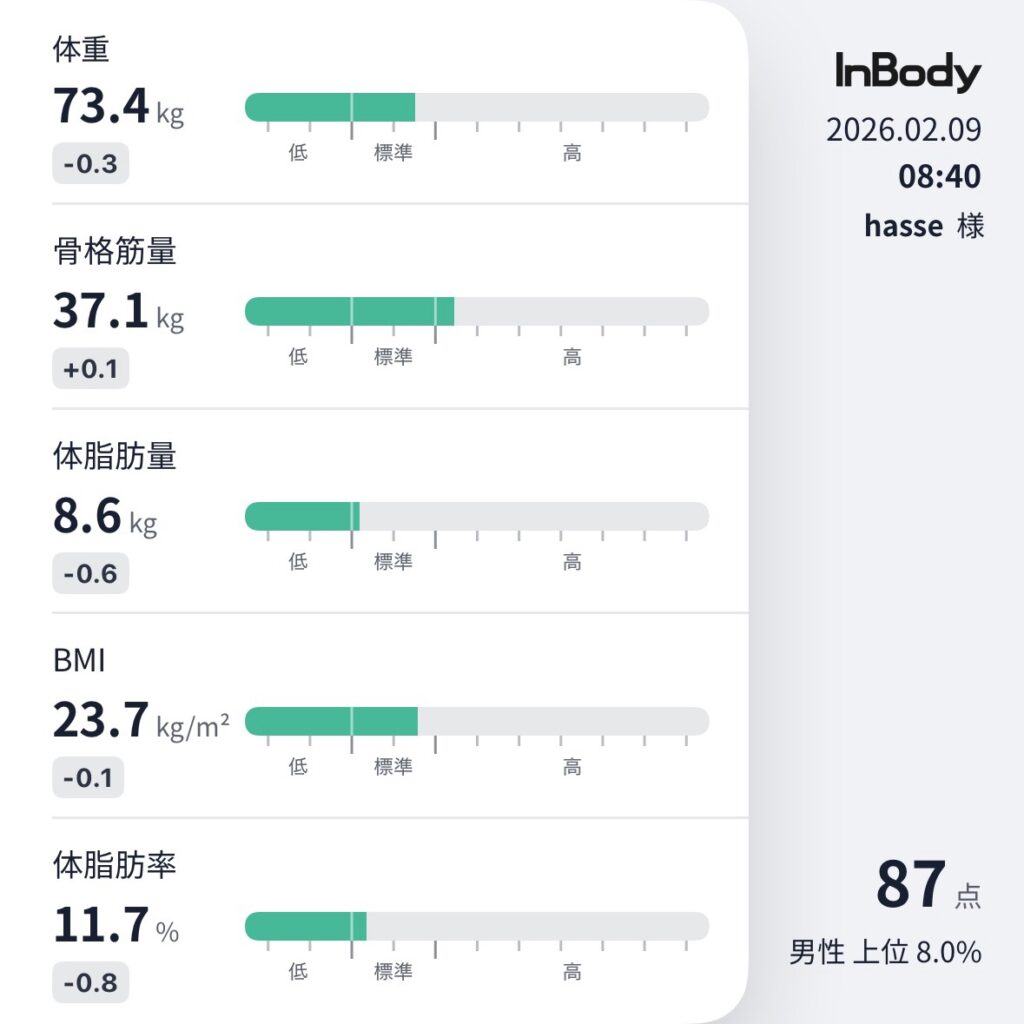Click the 骨格筋量 progress bar

[x=476, y=311]
